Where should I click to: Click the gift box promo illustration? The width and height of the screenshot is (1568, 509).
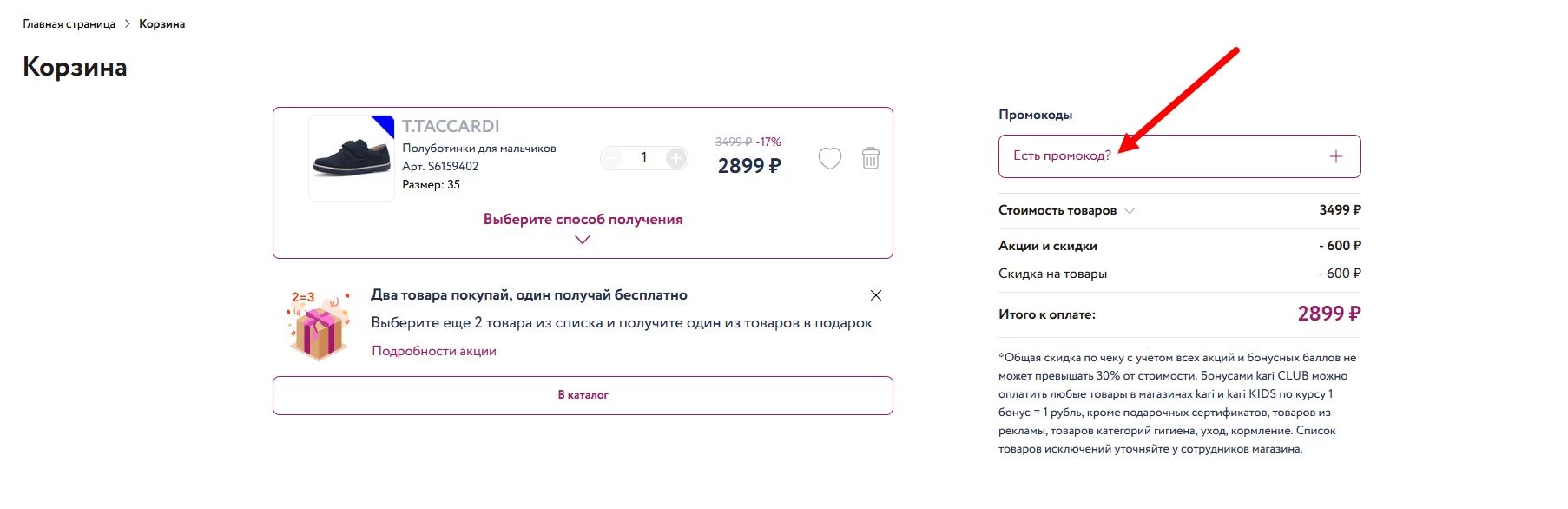tap(318, 326)
